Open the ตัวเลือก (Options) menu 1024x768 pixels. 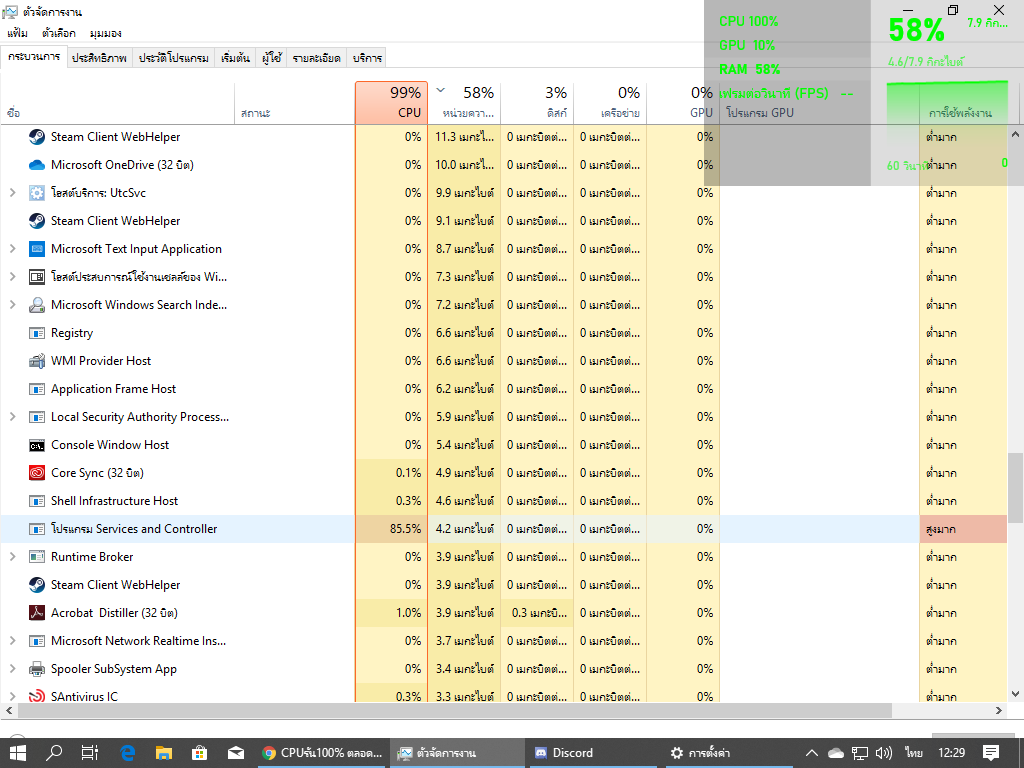(59, 33)
